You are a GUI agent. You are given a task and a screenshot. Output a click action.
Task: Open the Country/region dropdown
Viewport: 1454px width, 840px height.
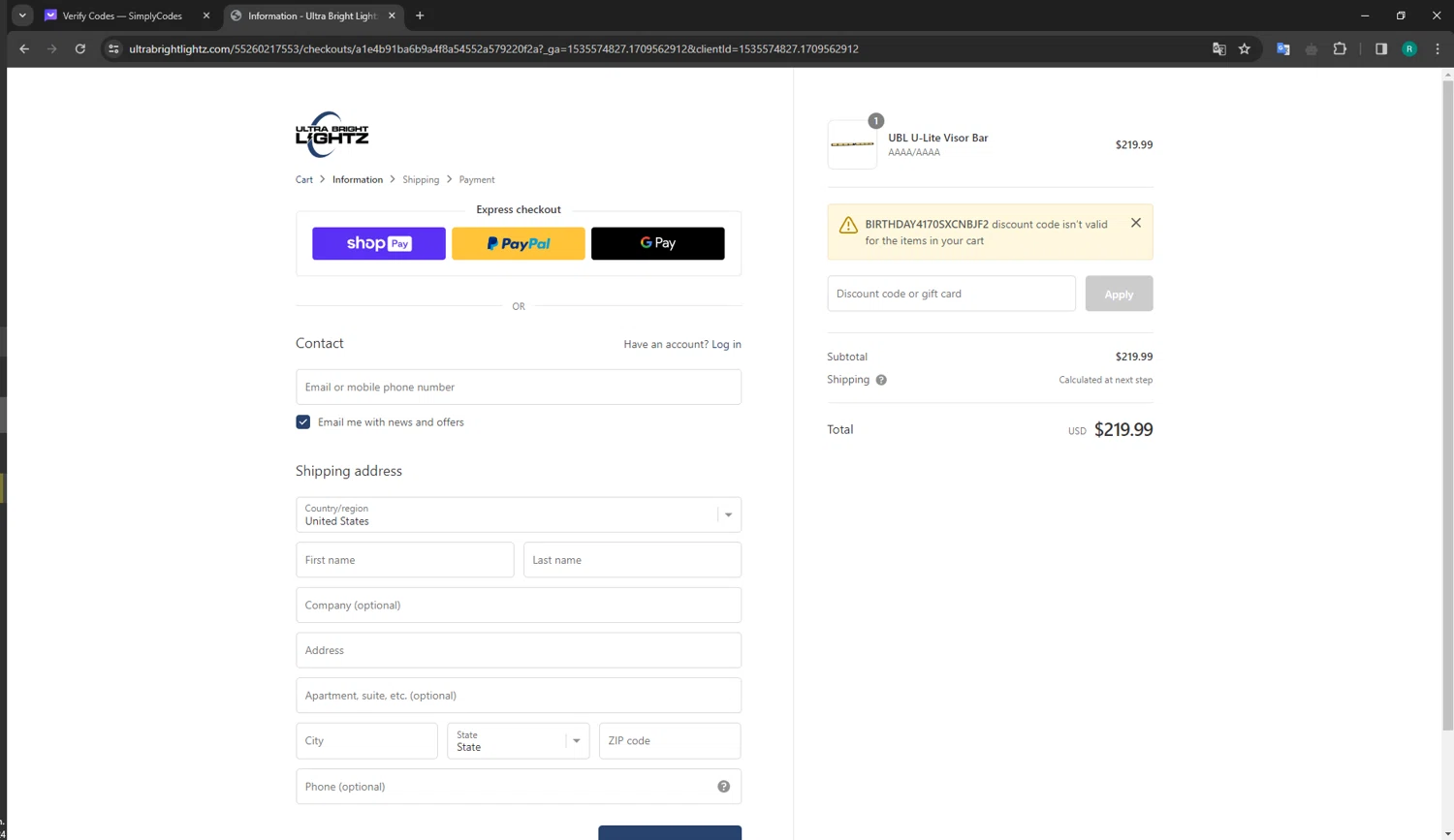(x=519, y=514)
